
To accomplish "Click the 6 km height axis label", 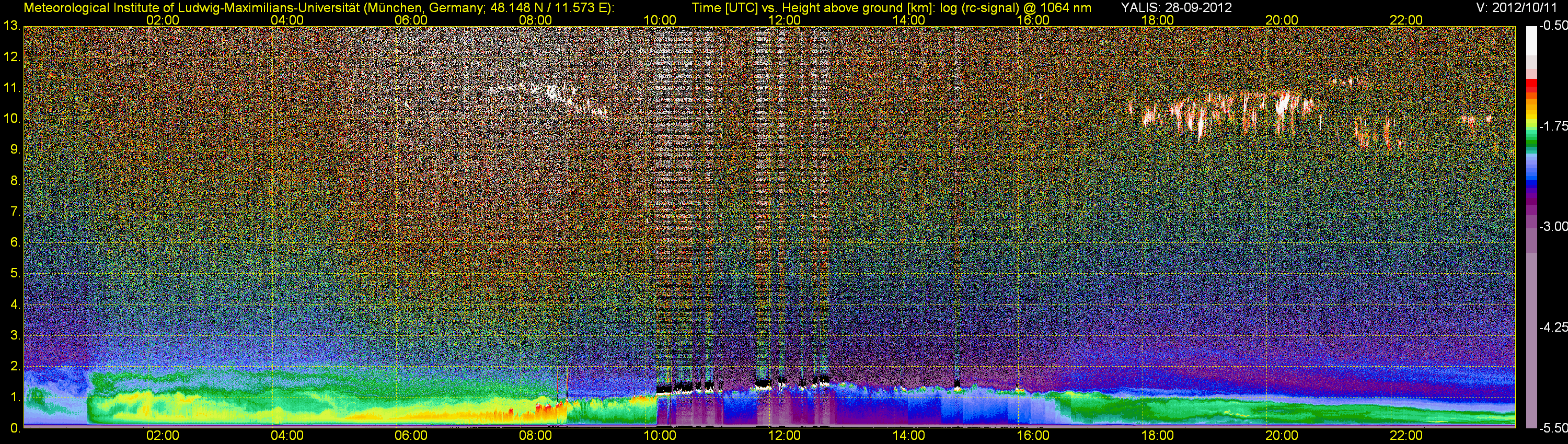I will (15, 242).
